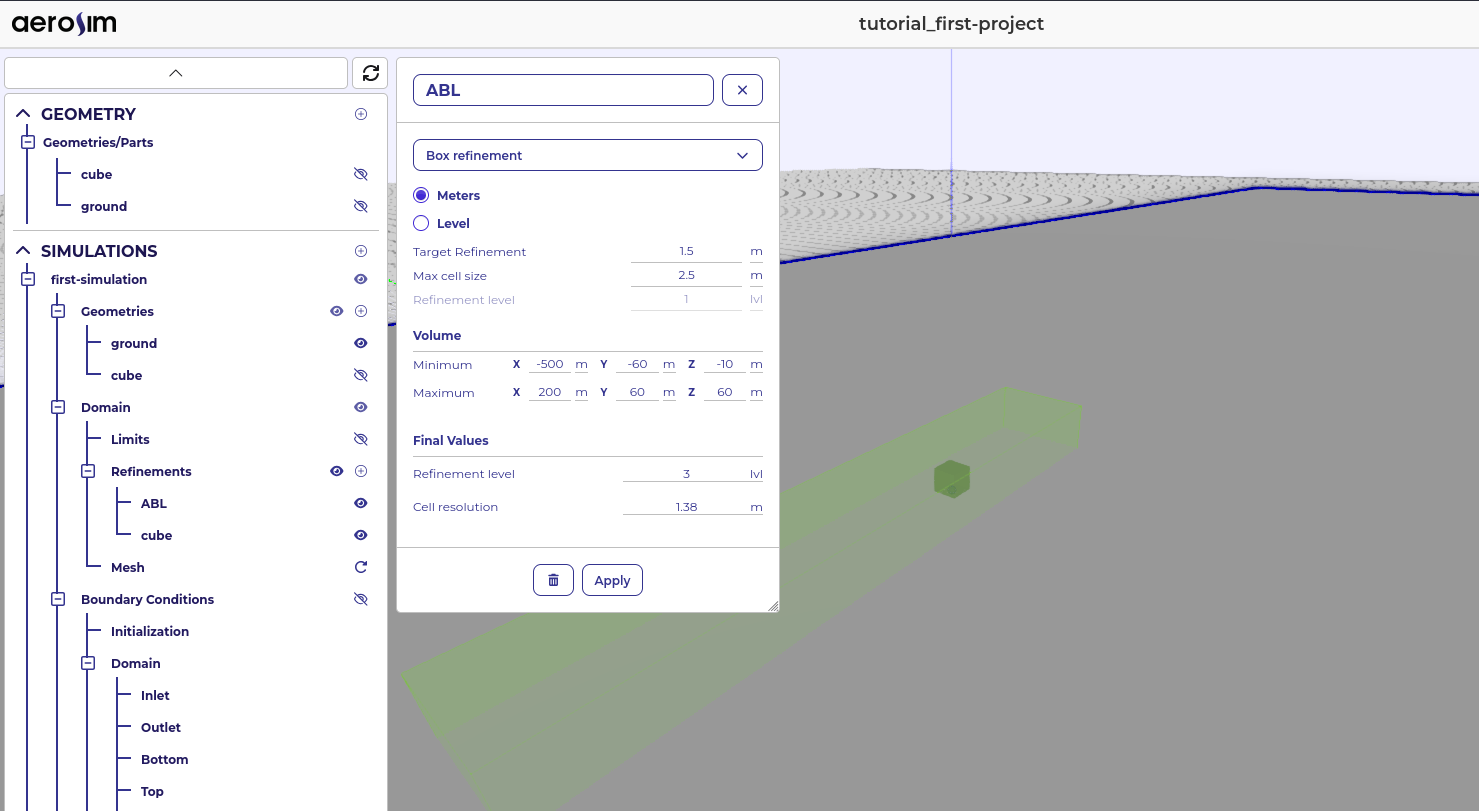Image resolution: width=1479 pixels, height=811 pixels.
Task: Select the Inlet boundary condition
Action: (155, 695)
